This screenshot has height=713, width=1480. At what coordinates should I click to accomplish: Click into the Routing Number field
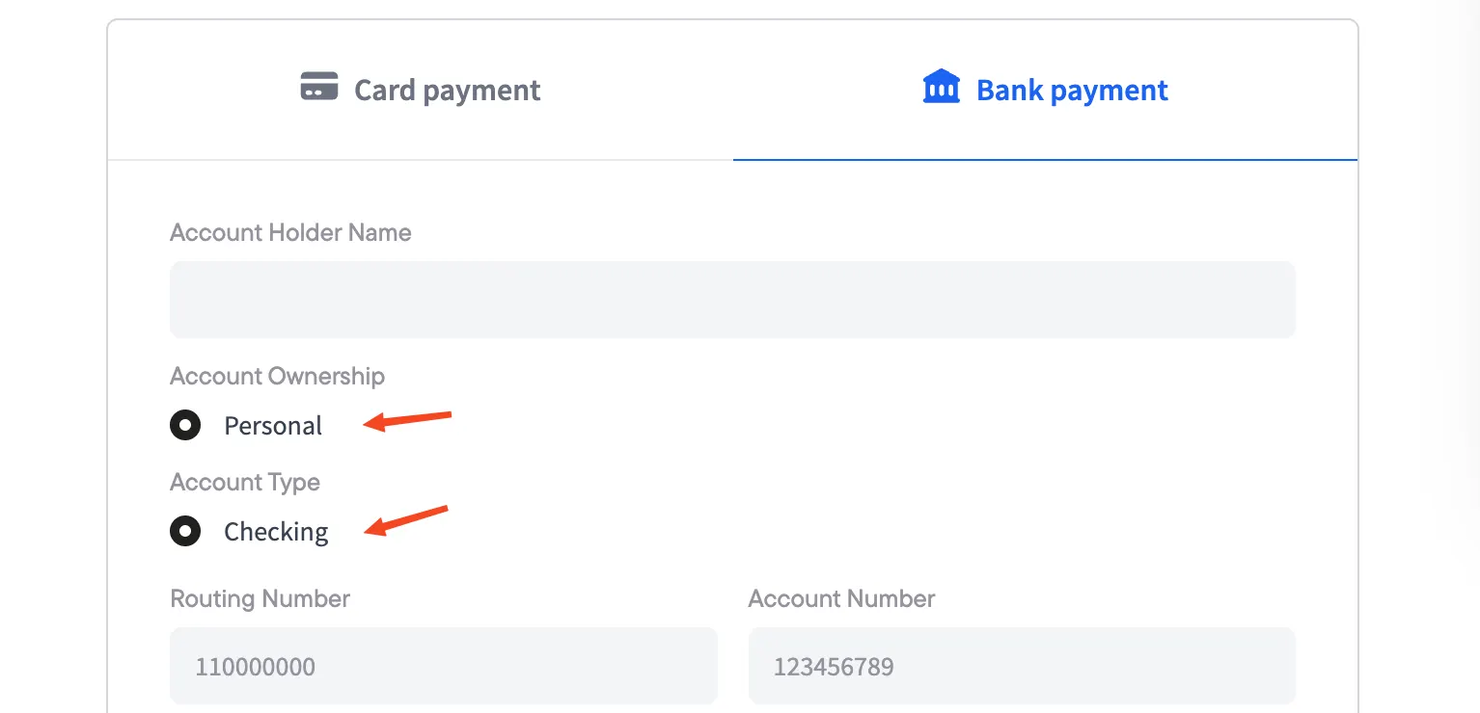click(443, 666)
